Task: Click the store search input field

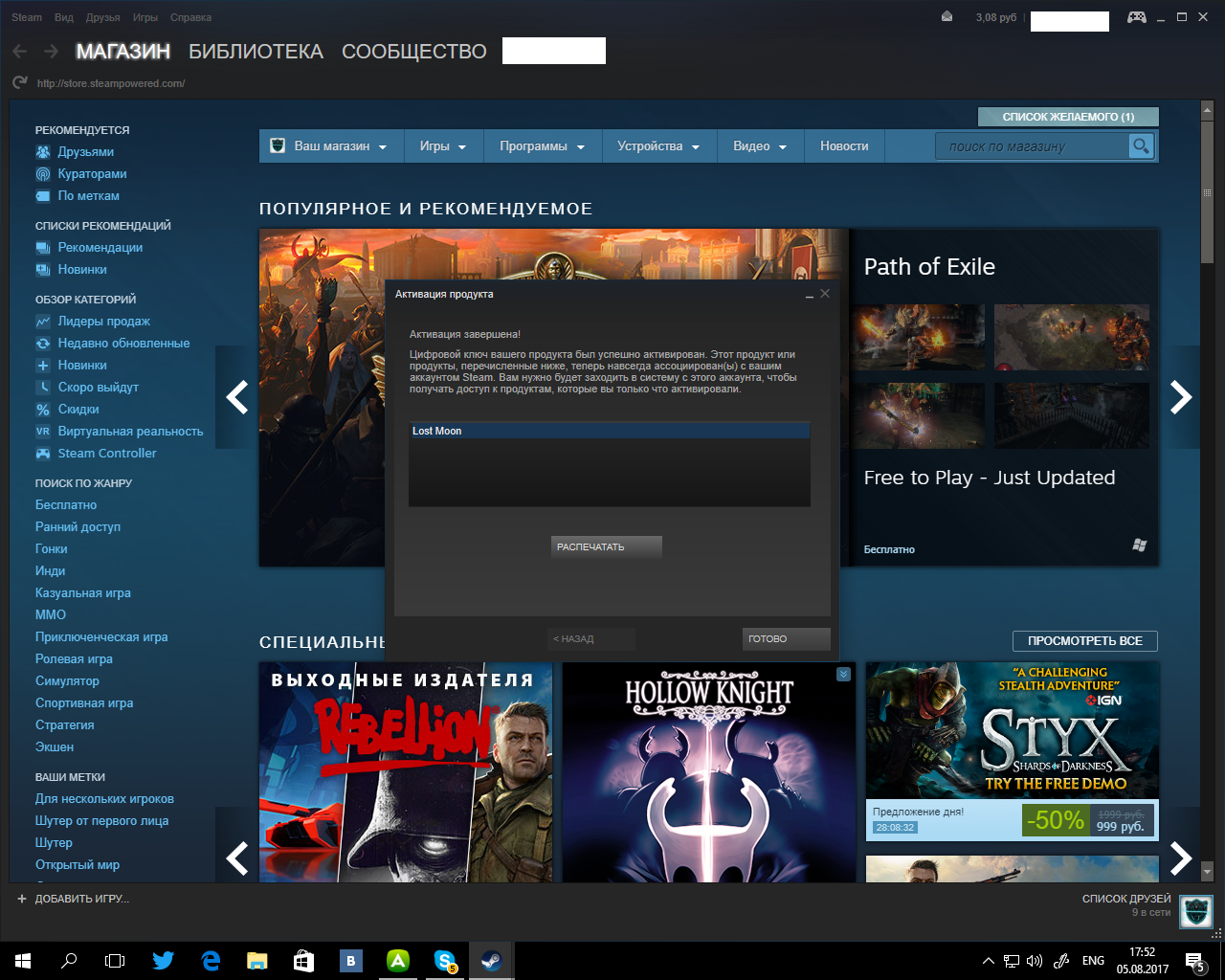Action: tap(1033, 146)
